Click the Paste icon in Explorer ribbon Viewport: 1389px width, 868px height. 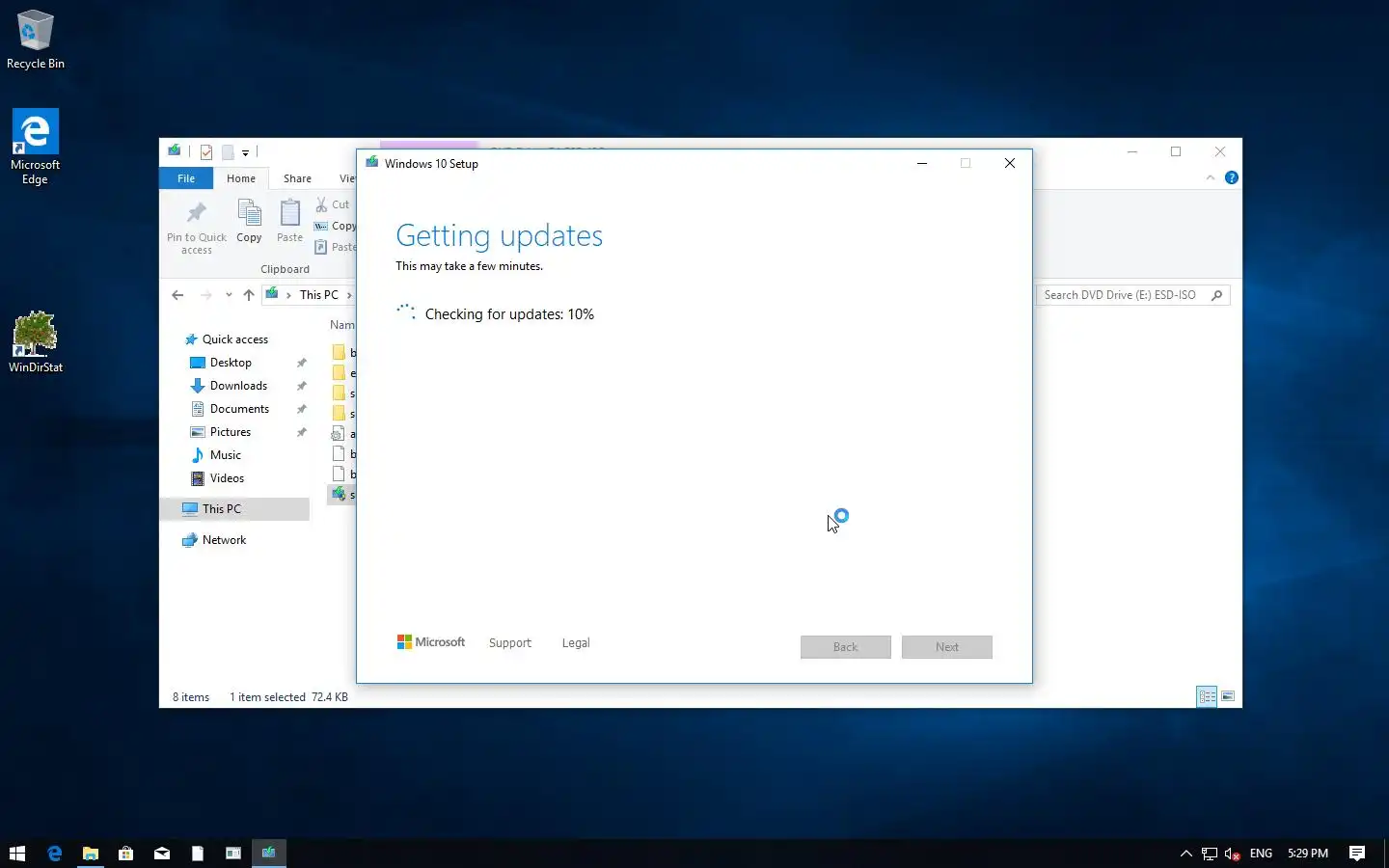coord(289,220)
